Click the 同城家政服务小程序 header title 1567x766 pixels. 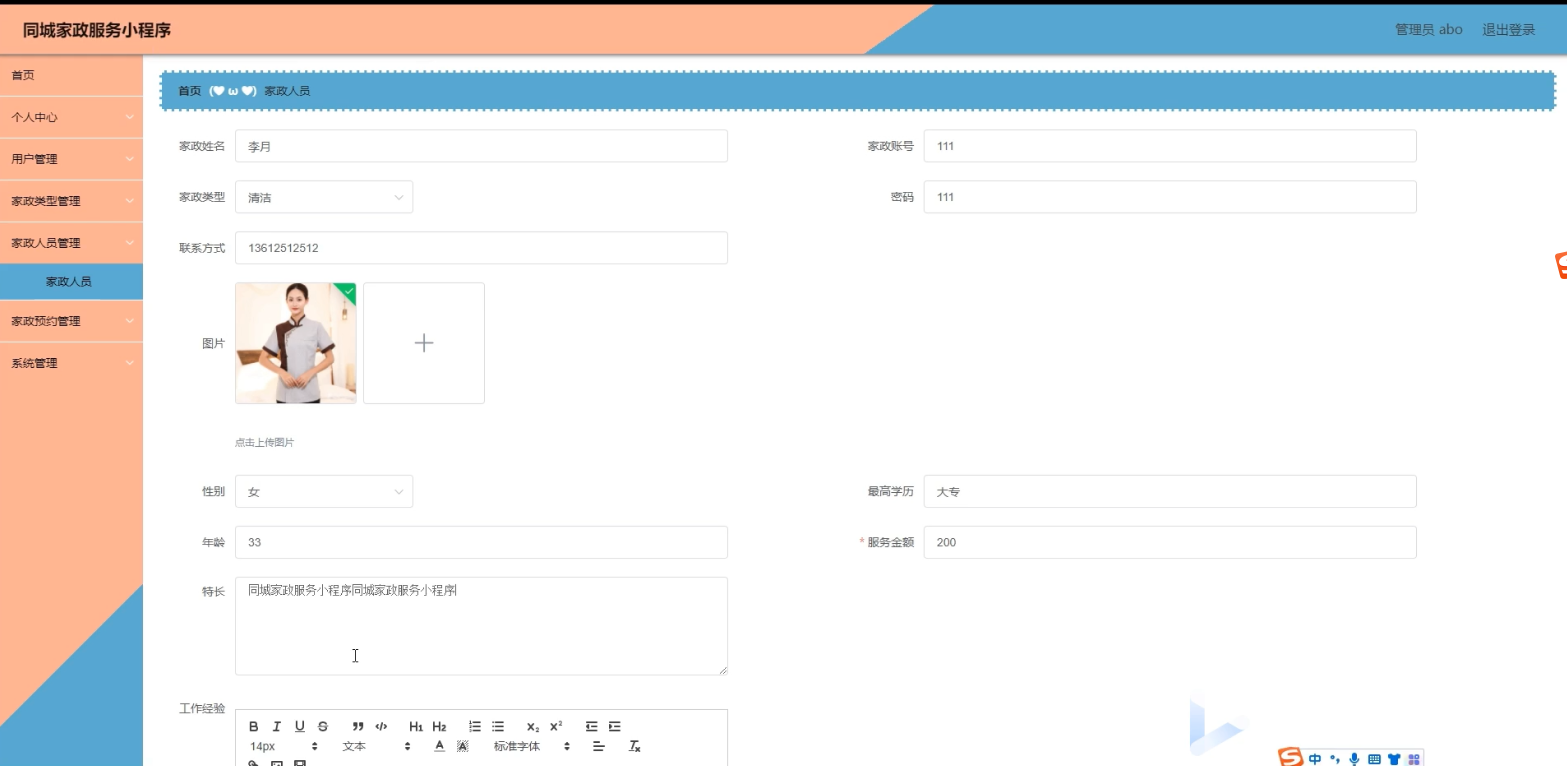(x=97, y=30)
